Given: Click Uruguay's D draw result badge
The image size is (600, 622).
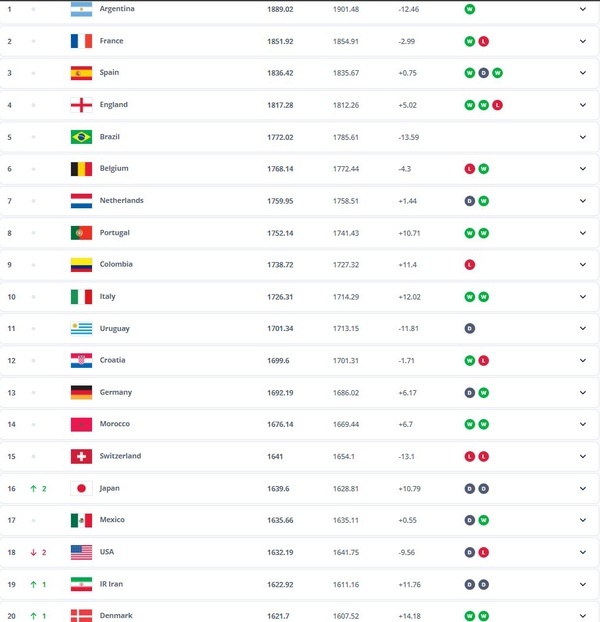Looking at the screenshot, I should tap(470, 328).
